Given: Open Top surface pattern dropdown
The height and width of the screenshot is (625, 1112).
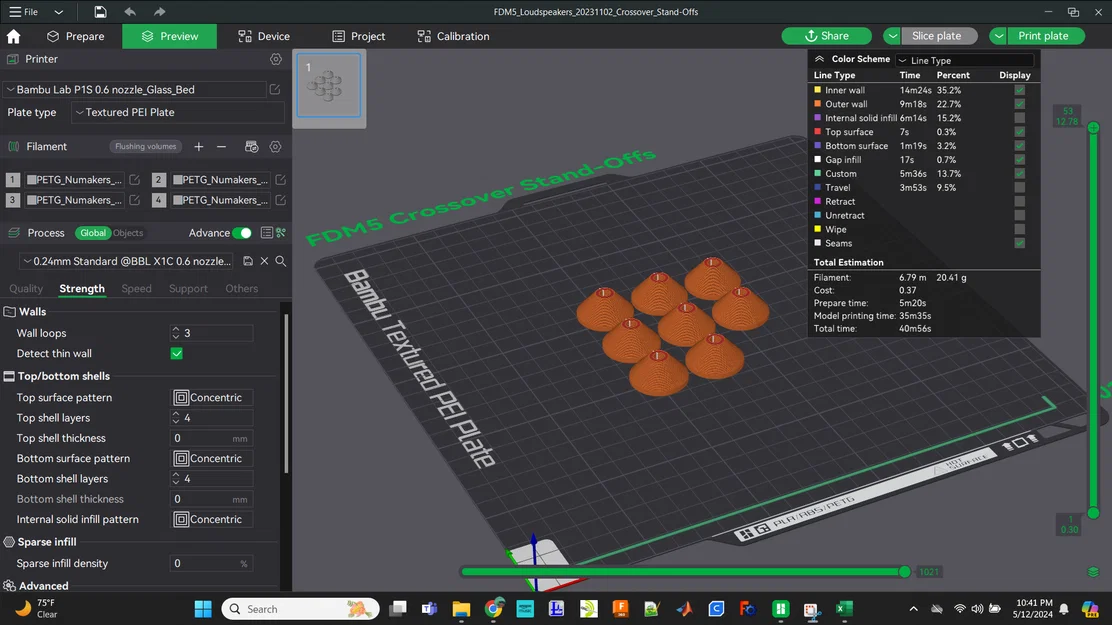Looking at the screenshot, I should point(213,397).
